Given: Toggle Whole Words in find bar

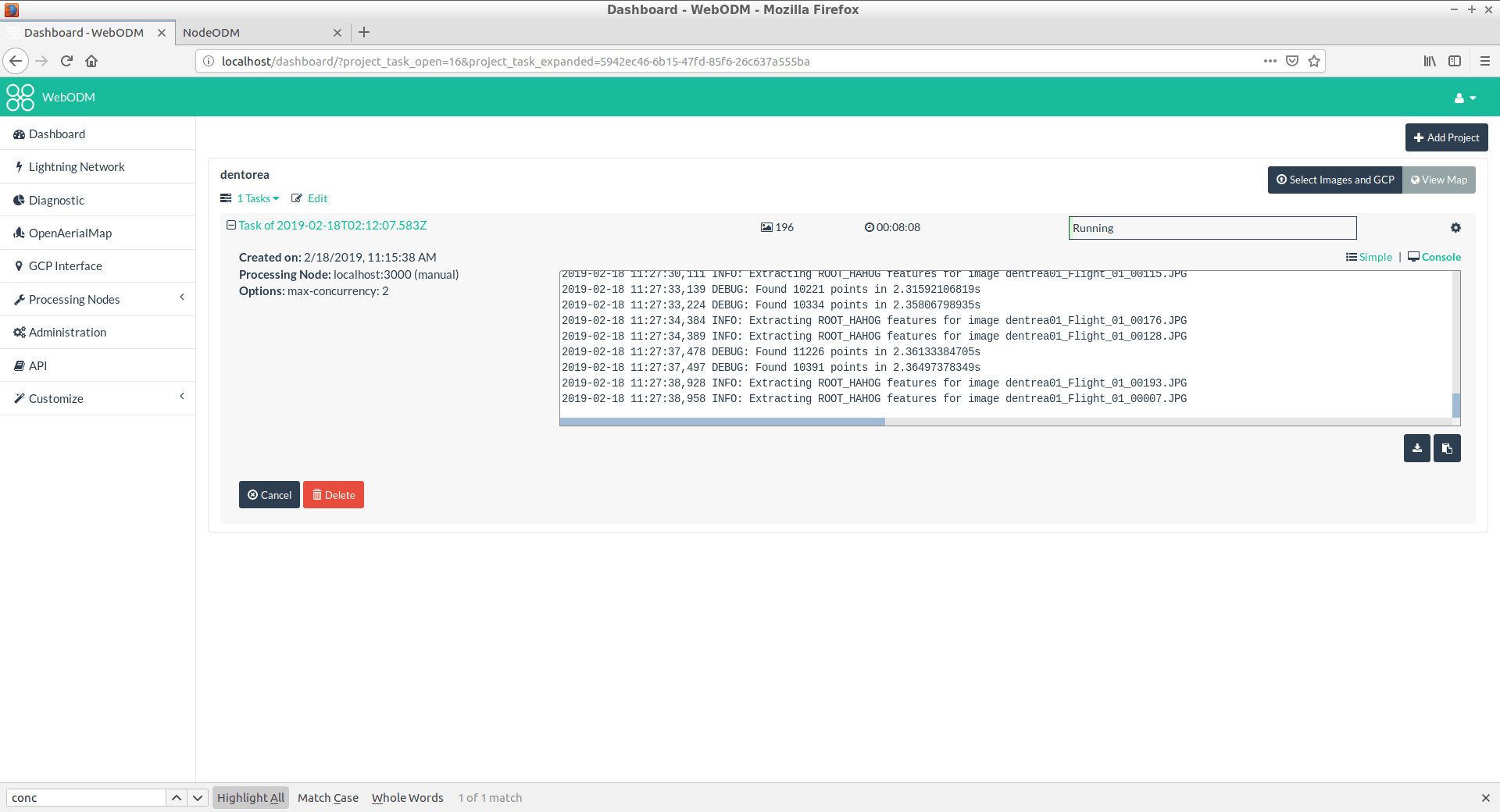Looking at the screenshot, I should pyautogui.click(x=407, y=798).
